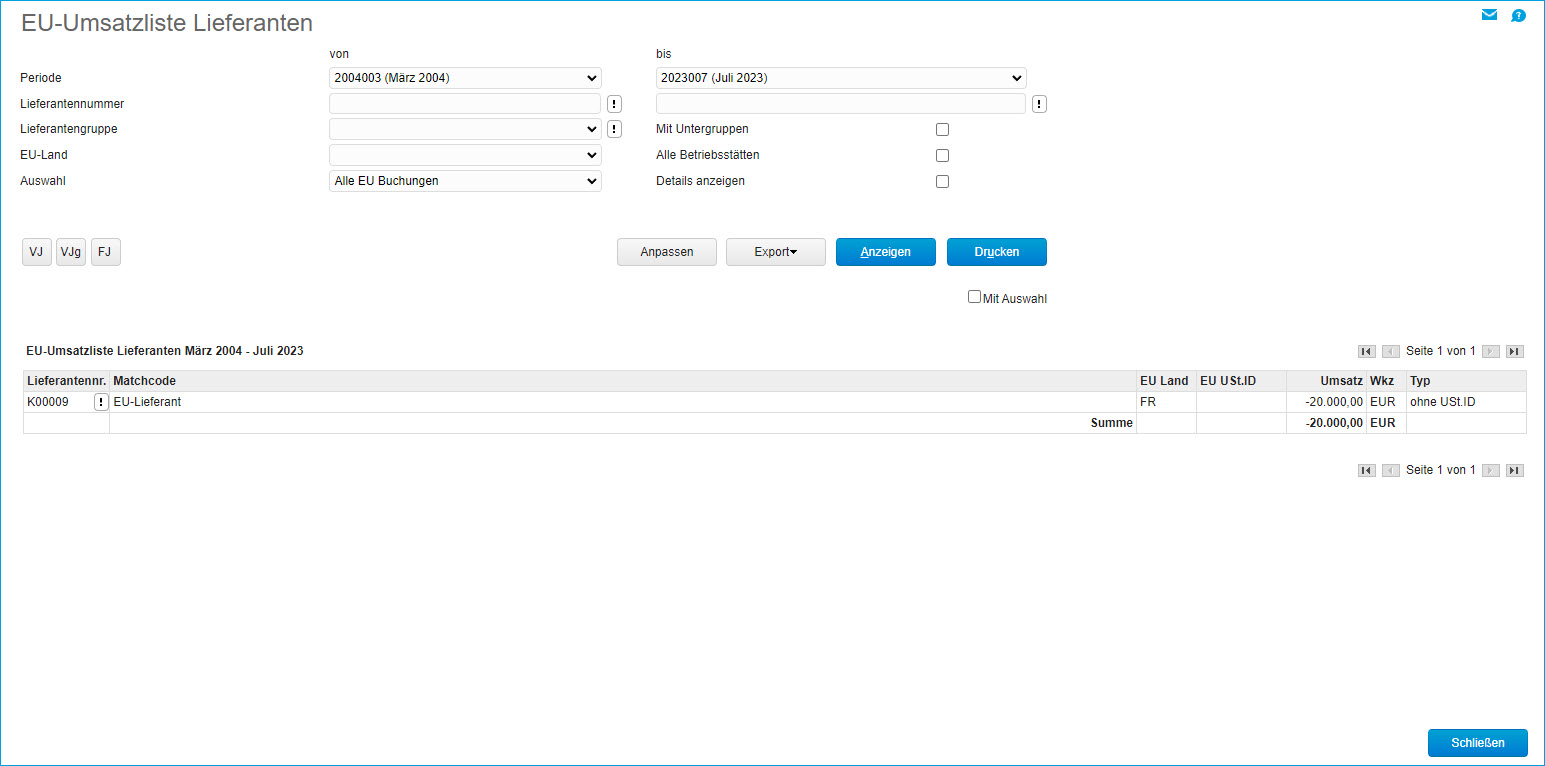Open details icon for supplier K00009
The width and height of the screenshot is (1545, 766).
click(x=101, y=402)
